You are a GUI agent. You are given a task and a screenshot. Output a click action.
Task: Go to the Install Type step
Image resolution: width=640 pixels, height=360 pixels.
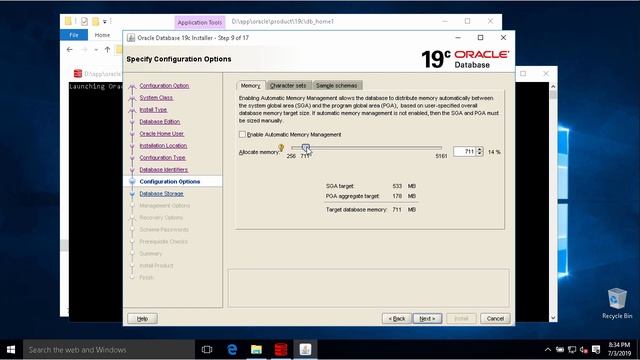[153, 109]
